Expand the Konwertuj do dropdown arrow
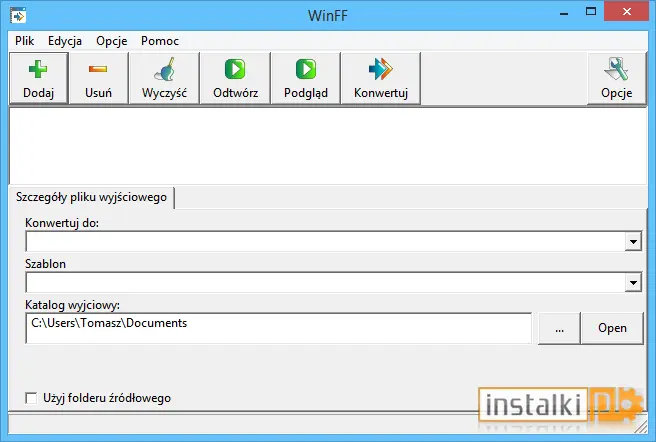656x442 pixels. [x=633, y=242]
